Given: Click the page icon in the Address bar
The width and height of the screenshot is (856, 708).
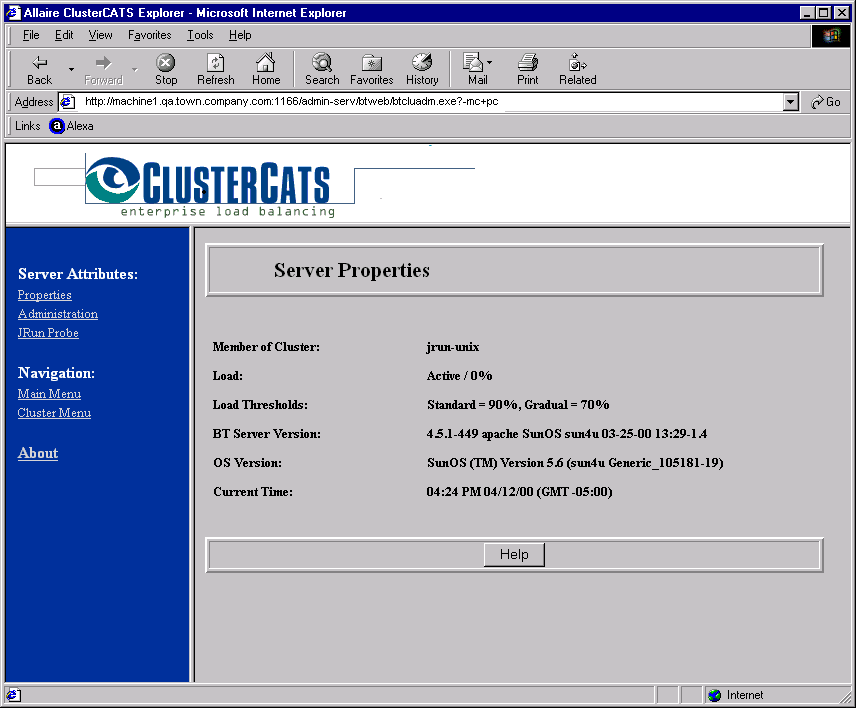Looking at the screenshot, I should point(67,102).
